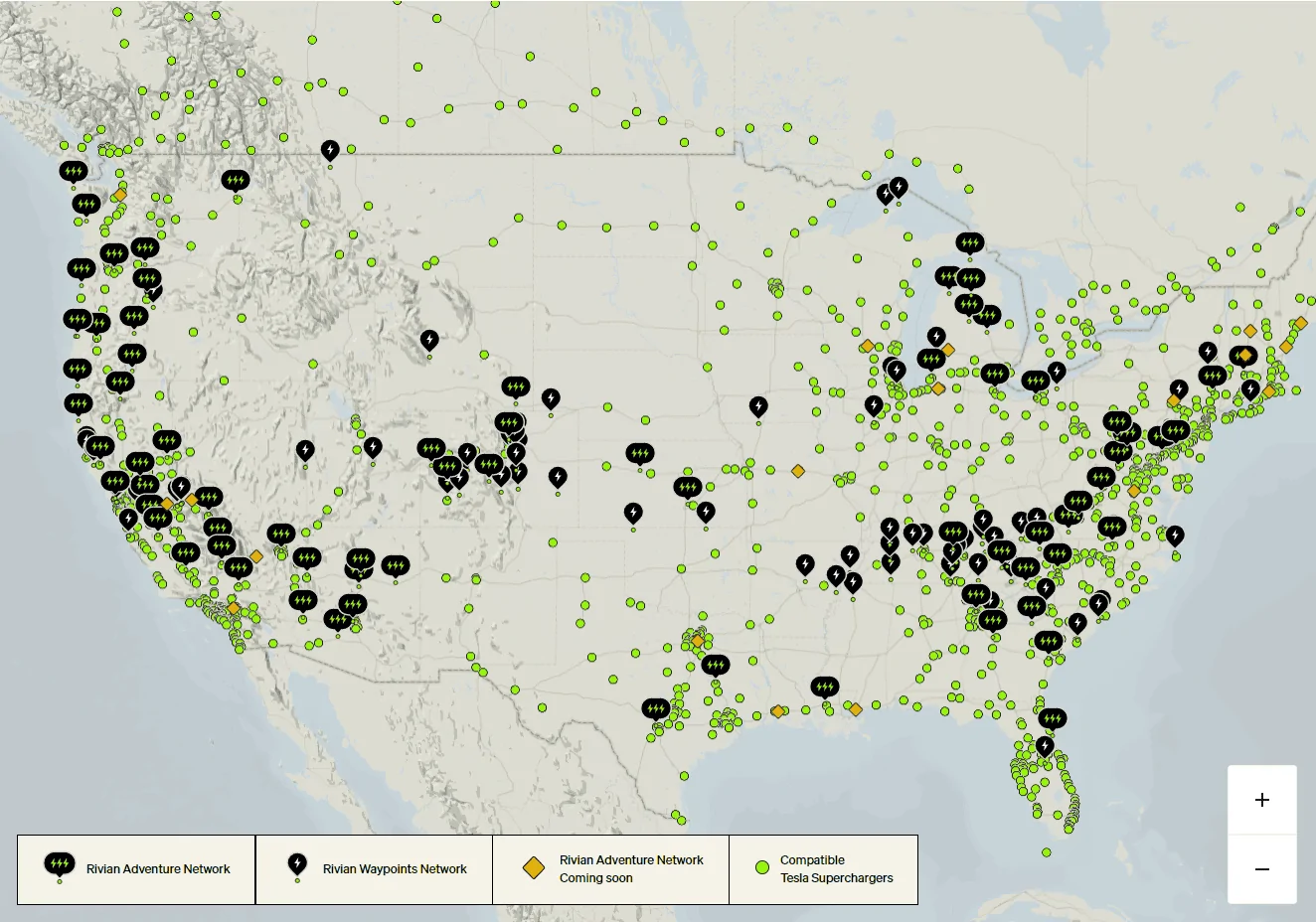The width and height of the screenshot is (1316, 922).
Task: Click the southernmost Tesla Supercharger dot in Texas
Action: click(x=682, y=821)
